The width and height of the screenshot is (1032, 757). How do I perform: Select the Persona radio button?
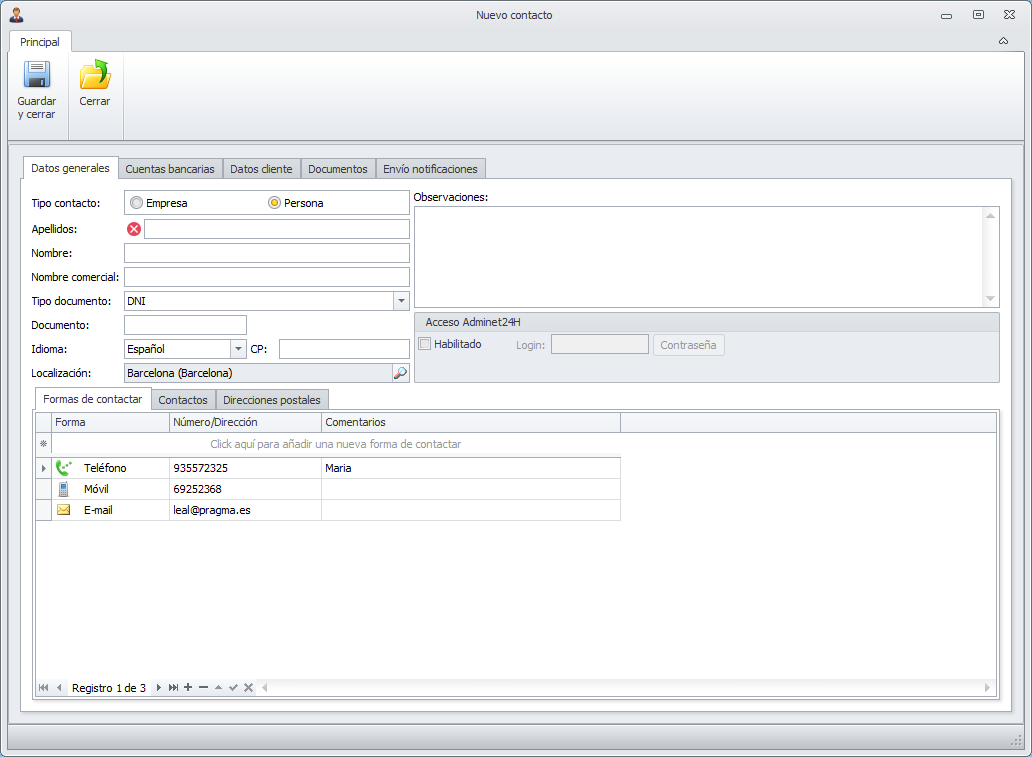click(274, 203)
